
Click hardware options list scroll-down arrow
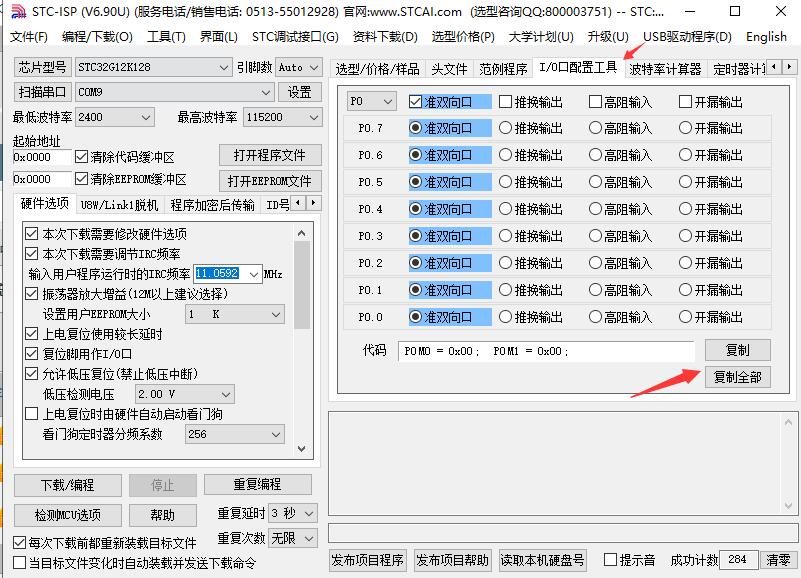coord(301,449)
